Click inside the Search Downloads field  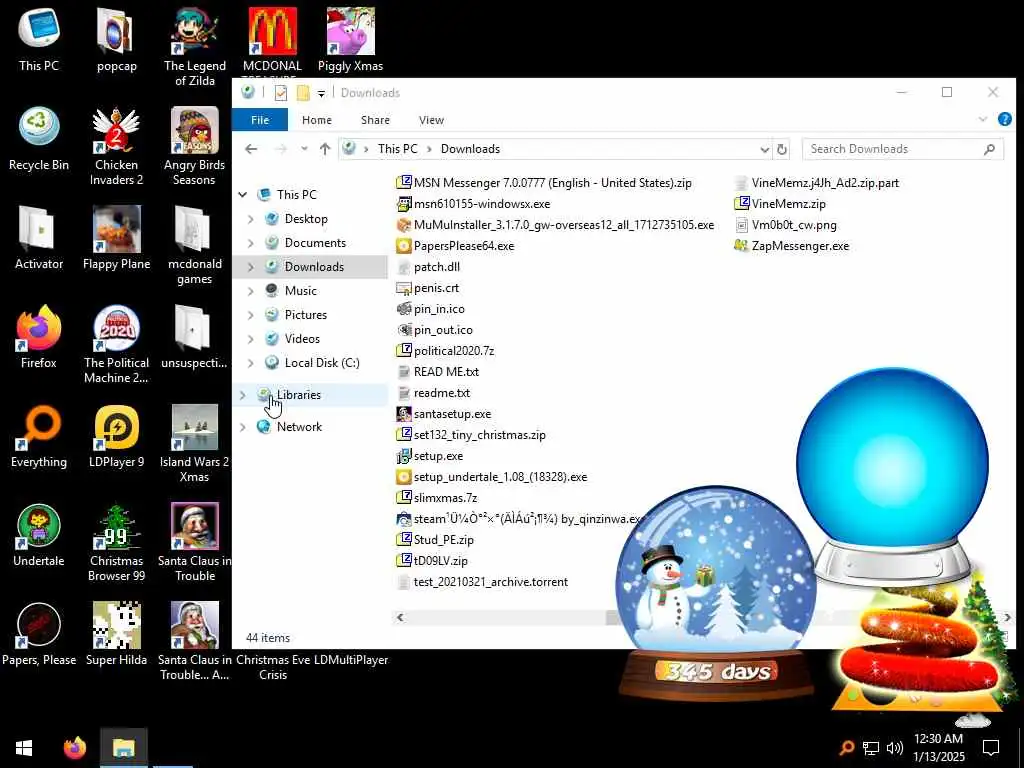(x=903, y=149)
